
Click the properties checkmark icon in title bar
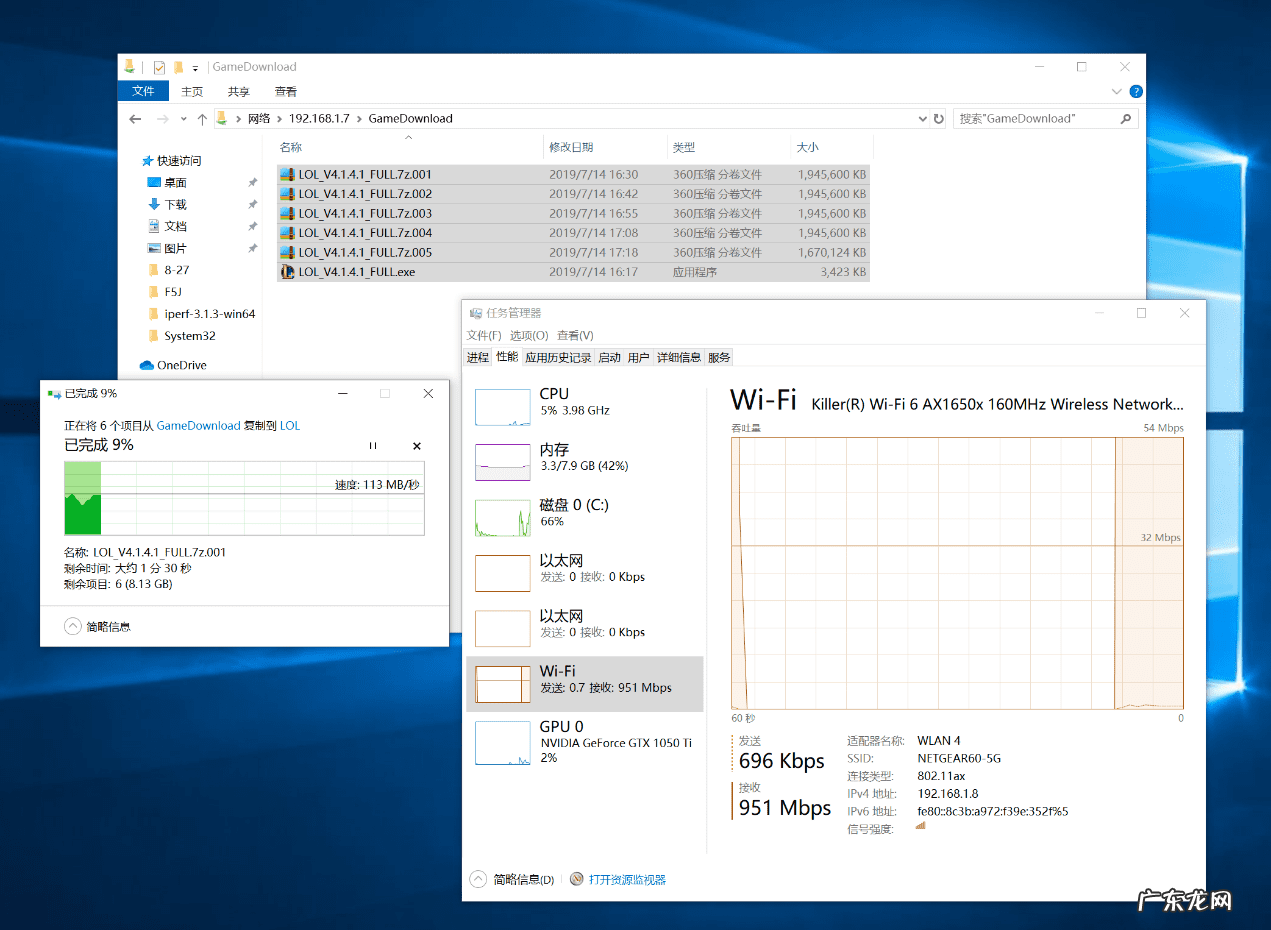coord(159,67)
